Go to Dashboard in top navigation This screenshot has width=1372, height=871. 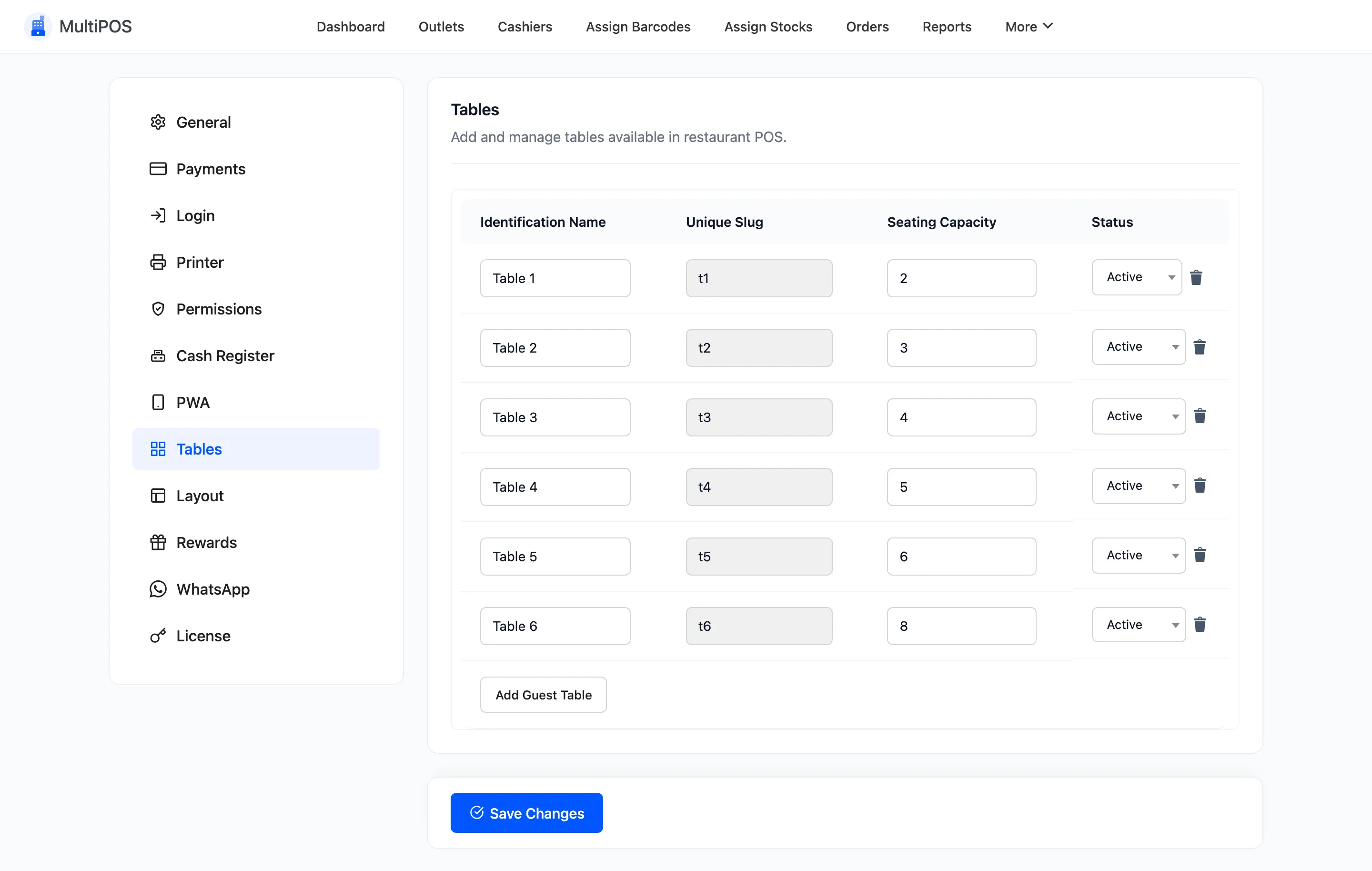[x=351, y=27]
